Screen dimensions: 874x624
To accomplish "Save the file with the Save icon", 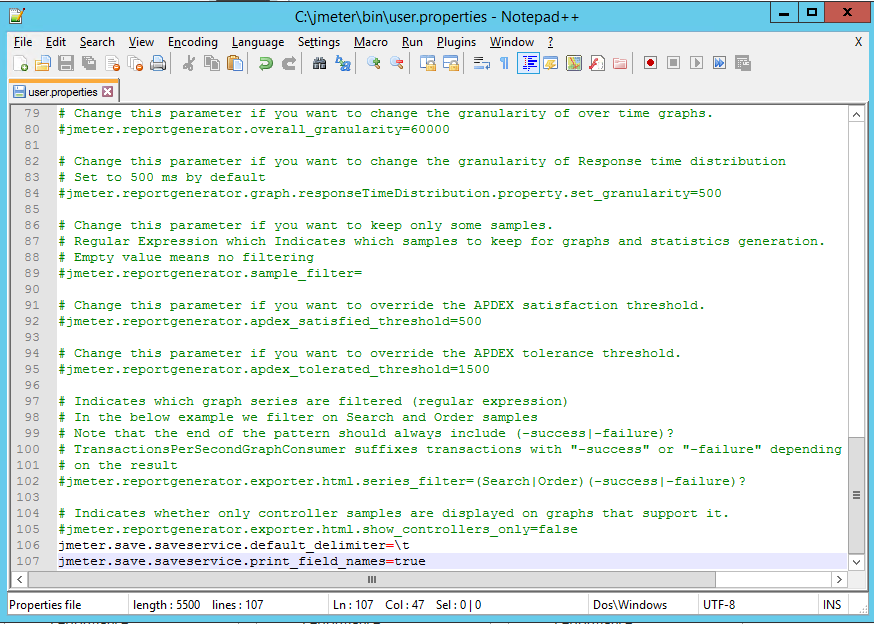I will [x=66, y=64].
